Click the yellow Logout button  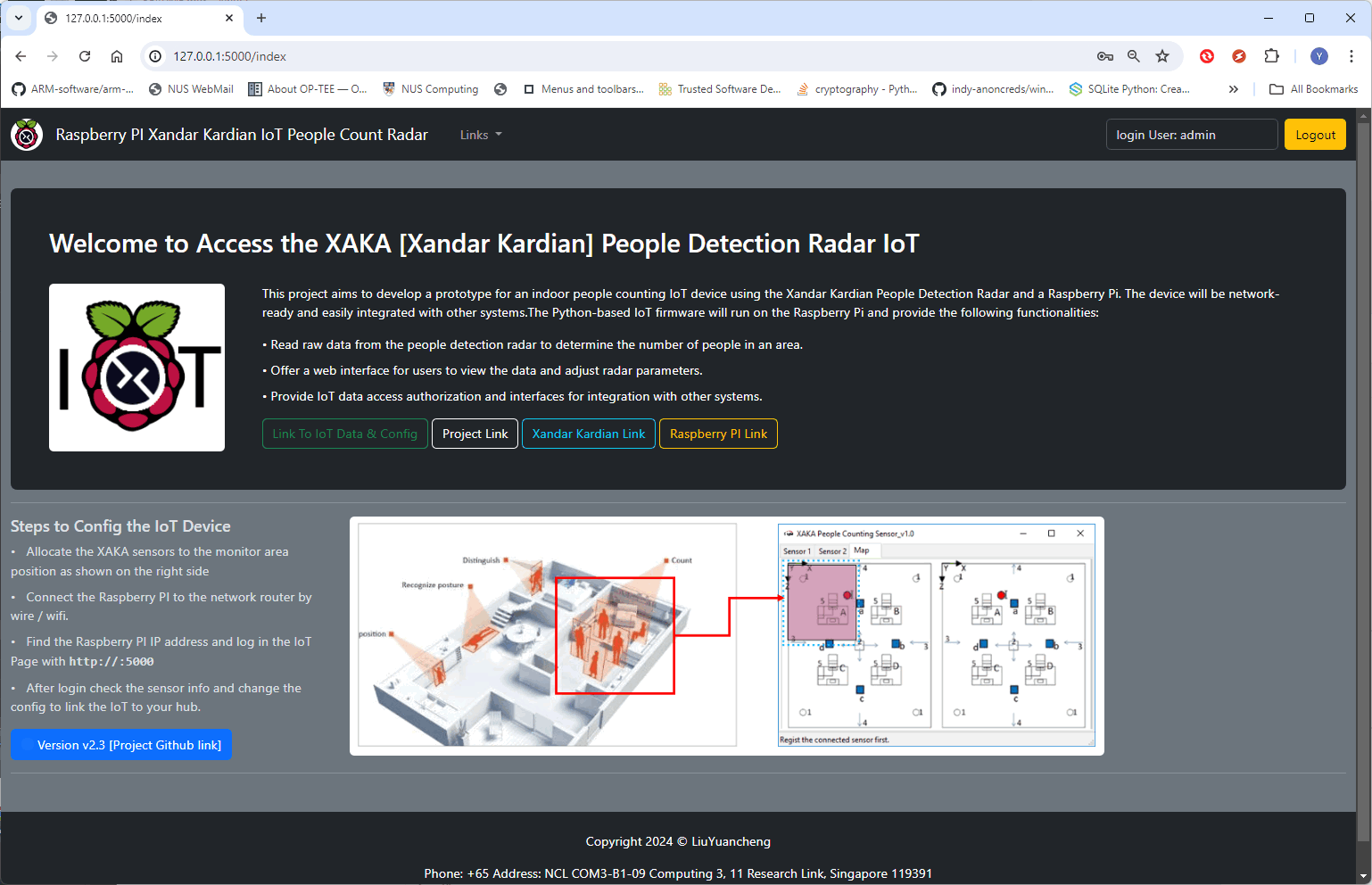pos(1315,135)
